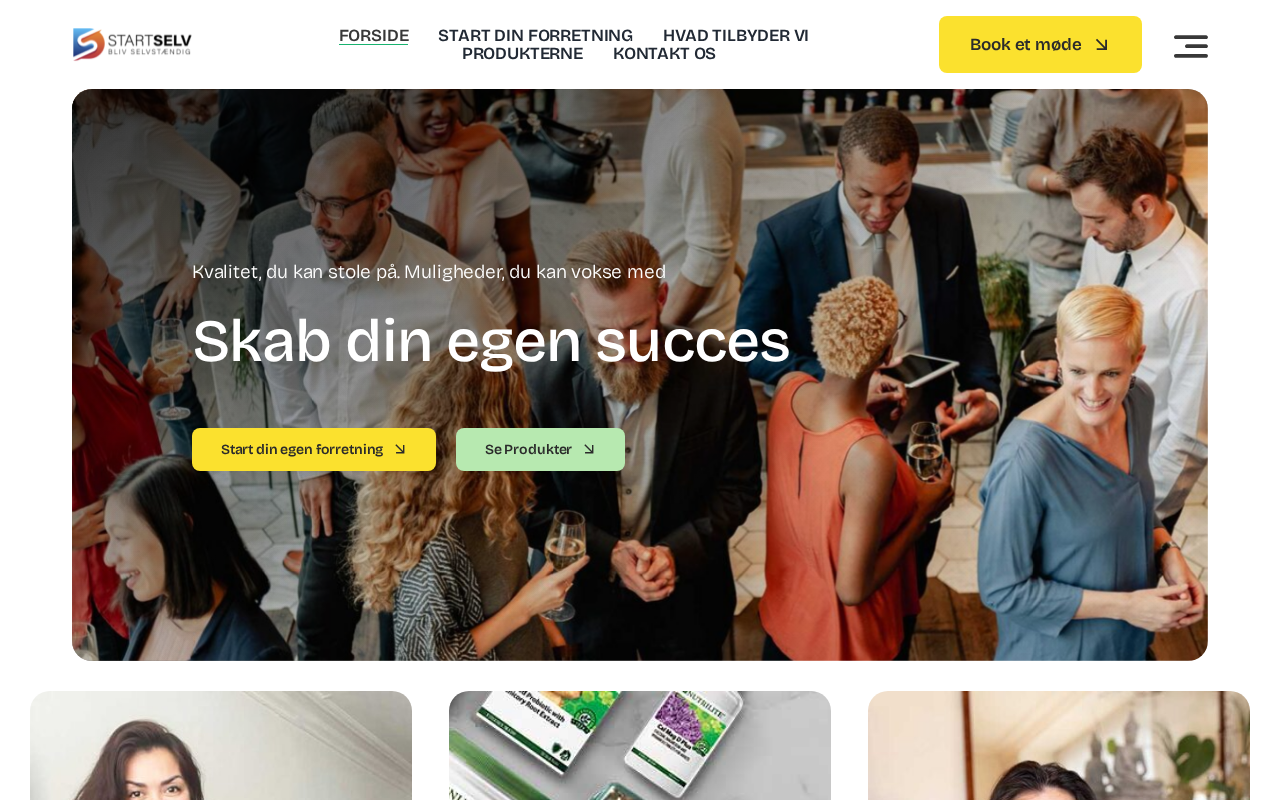Open KONTAKT OS page
This screenshot has width=1280, height=800.
664,54
